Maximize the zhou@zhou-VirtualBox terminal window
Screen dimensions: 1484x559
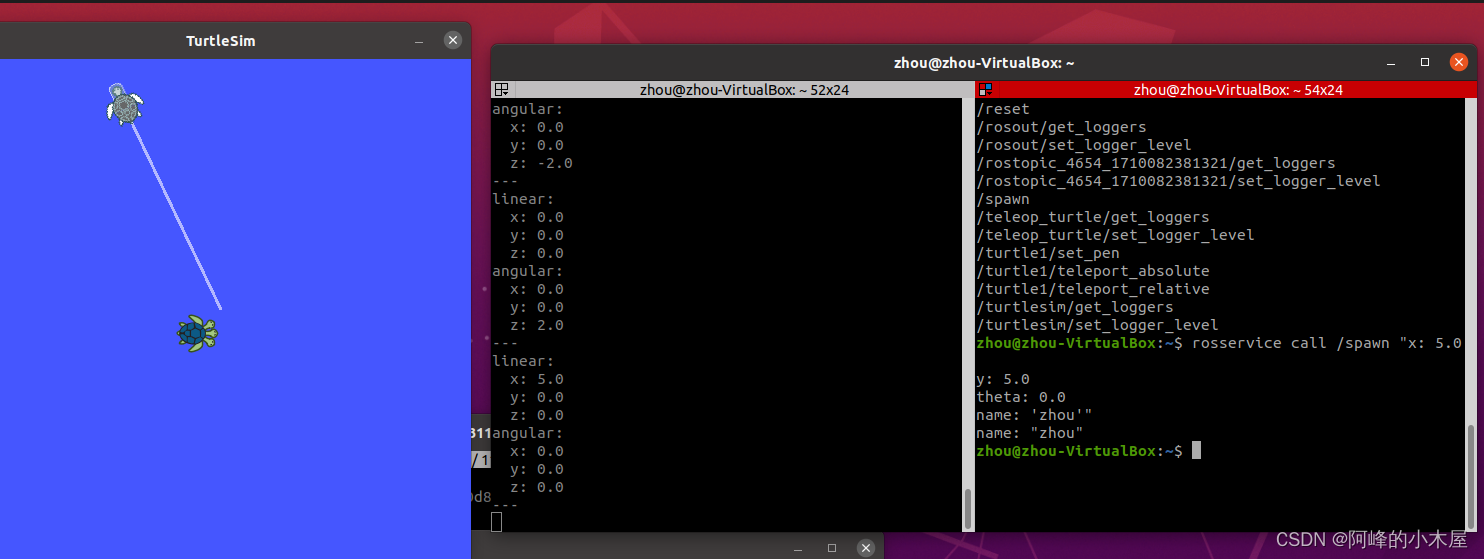[1425, 62]
